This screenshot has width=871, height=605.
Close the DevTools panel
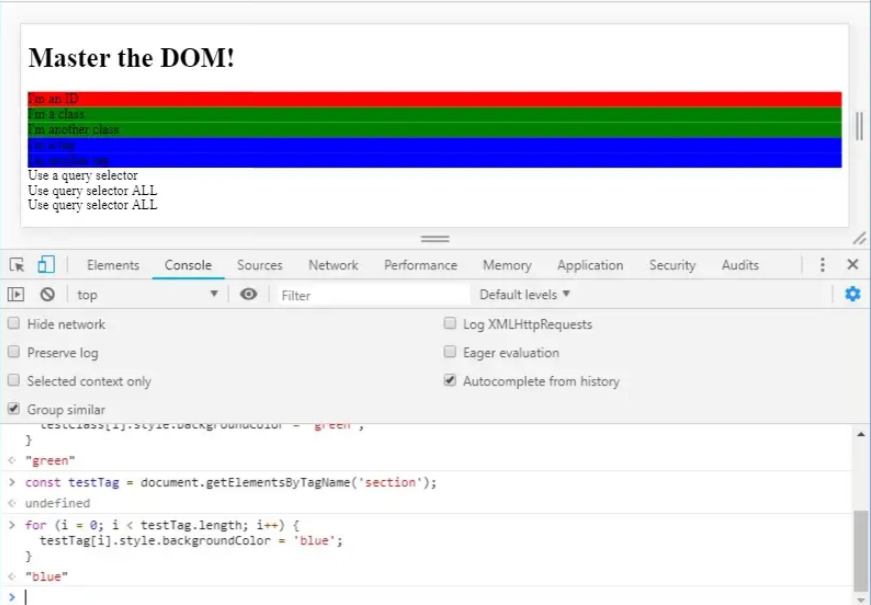[852, 265]
